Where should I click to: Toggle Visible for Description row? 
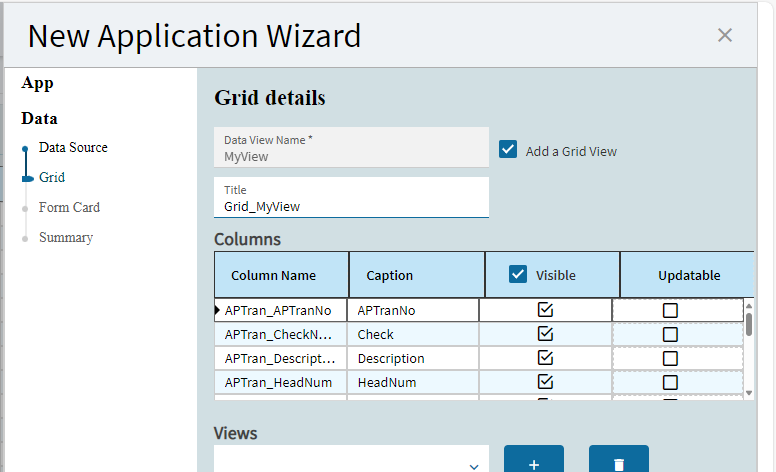click(x=545, y=358)
